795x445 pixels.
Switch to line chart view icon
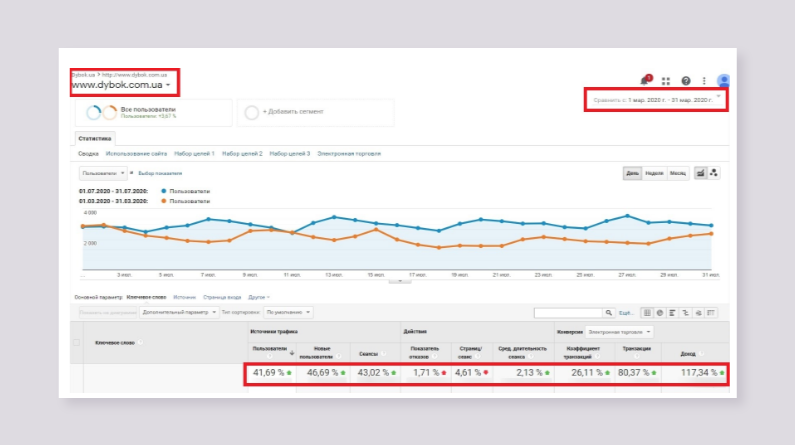(x=700, y=173)
